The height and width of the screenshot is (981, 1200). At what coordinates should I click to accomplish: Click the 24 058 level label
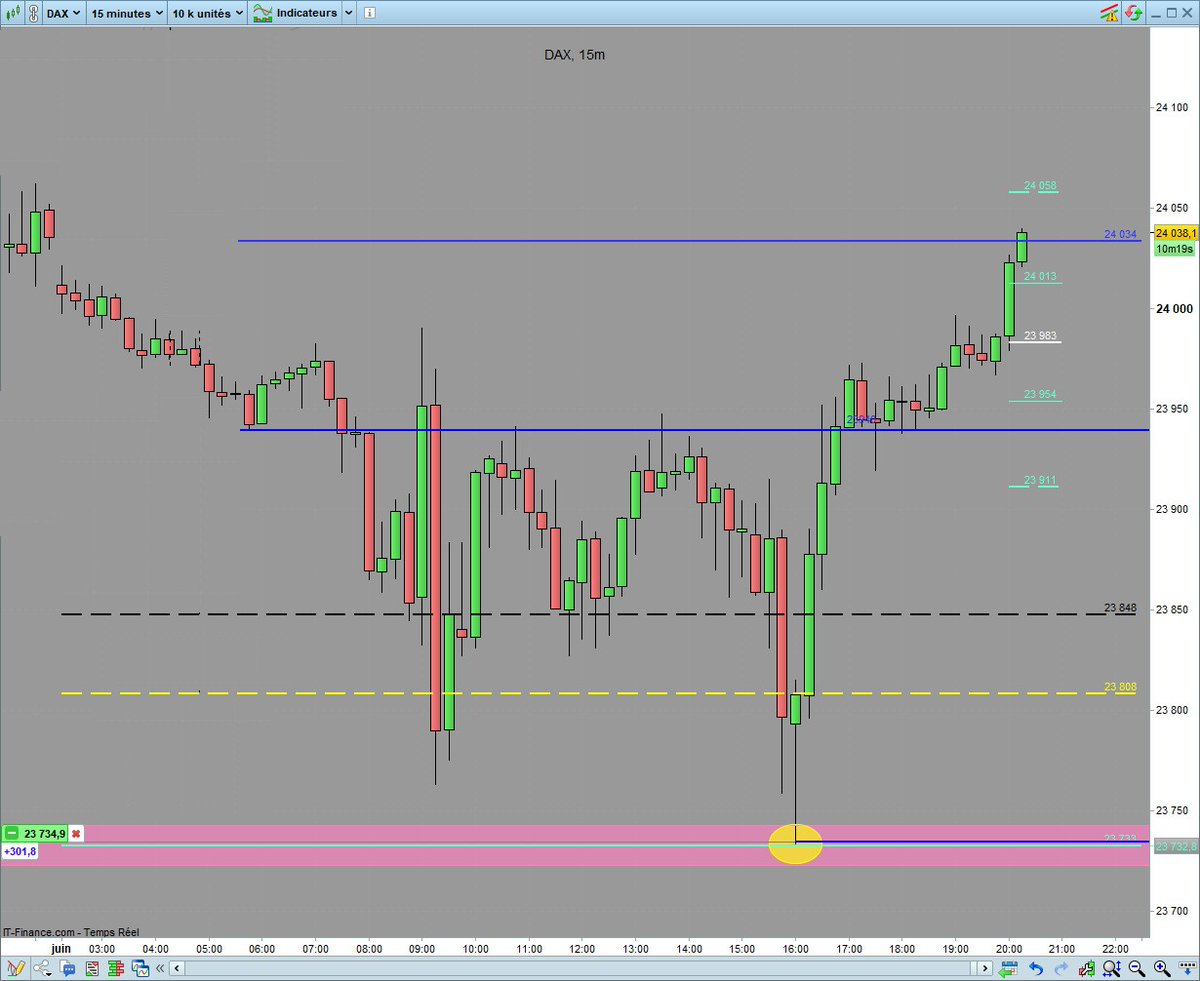coord(1040,186)
